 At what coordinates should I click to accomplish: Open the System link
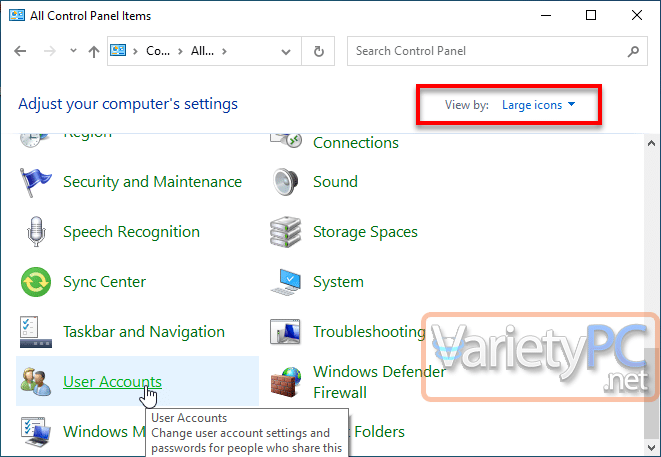[x=338, y=282]
